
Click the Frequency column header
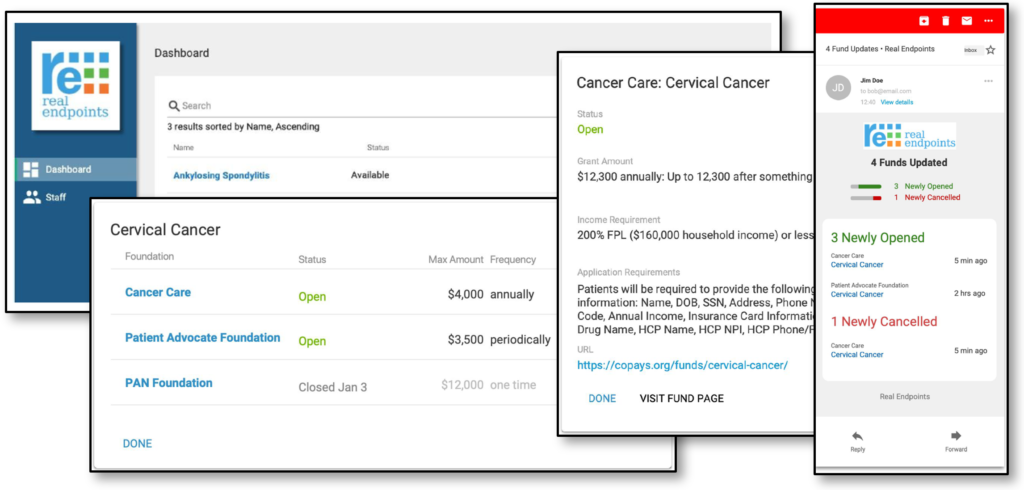[x=513, y=259]
